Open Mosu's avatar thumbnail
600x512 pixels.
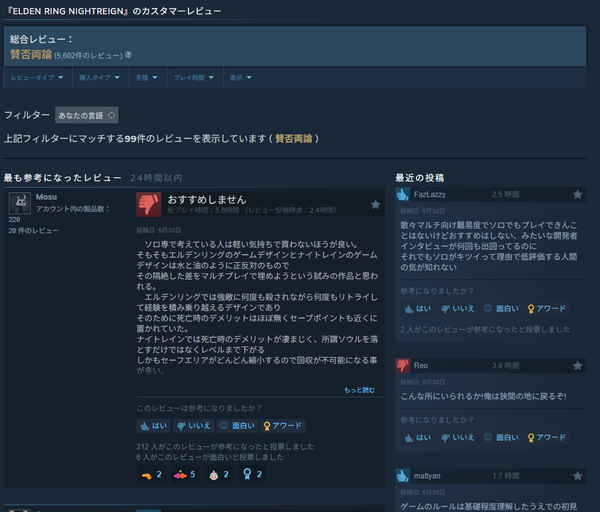[x=20, y=203]
